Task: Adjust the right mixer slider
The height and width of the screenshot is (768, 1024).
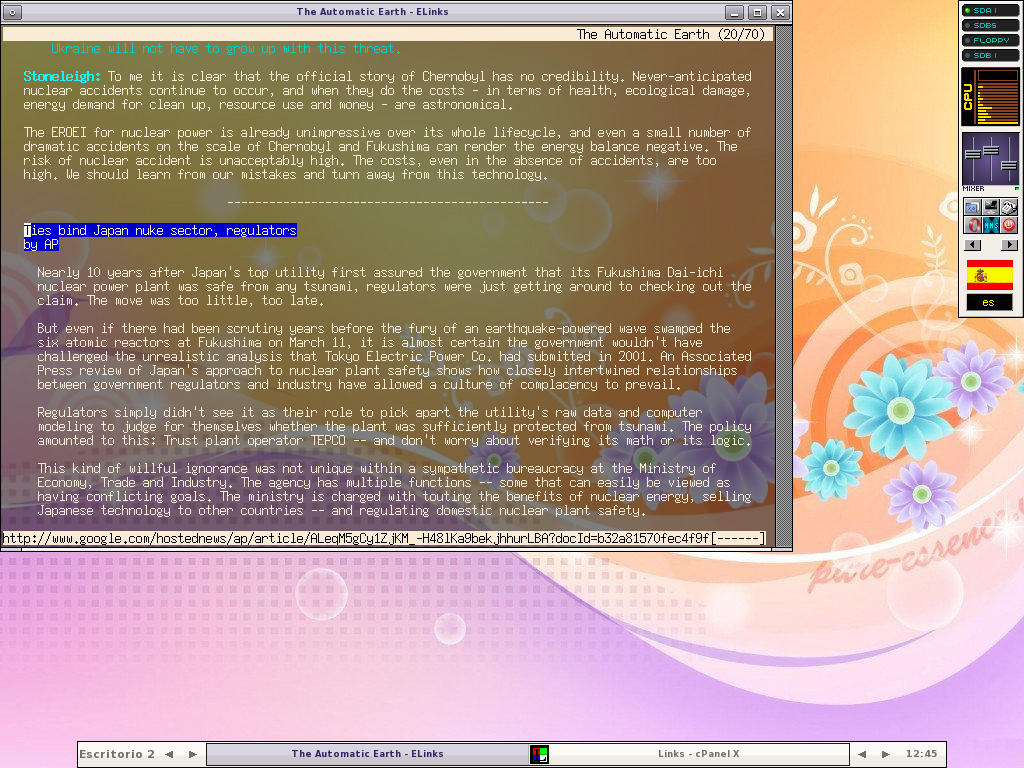Action: 1009,165
